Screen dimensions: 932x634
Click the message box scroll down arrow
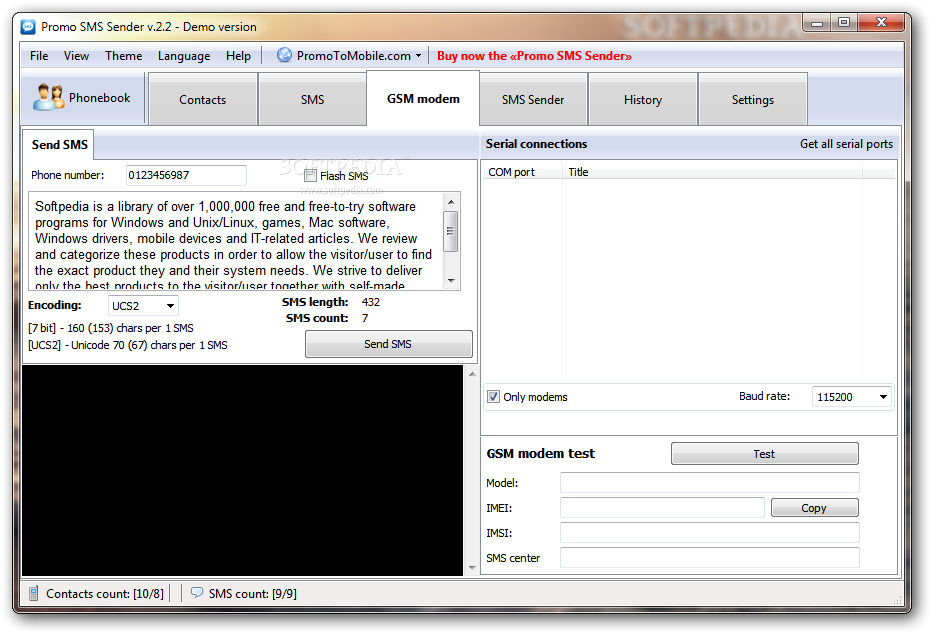[x=451, y=280]
